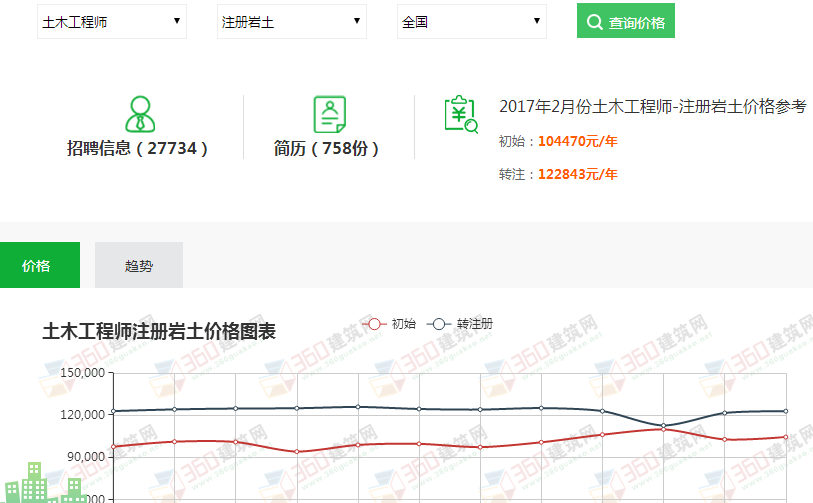Viewport: 813px width, 503px height.
Task: Click the recruitment info person icon
Action: coord(141,114)
